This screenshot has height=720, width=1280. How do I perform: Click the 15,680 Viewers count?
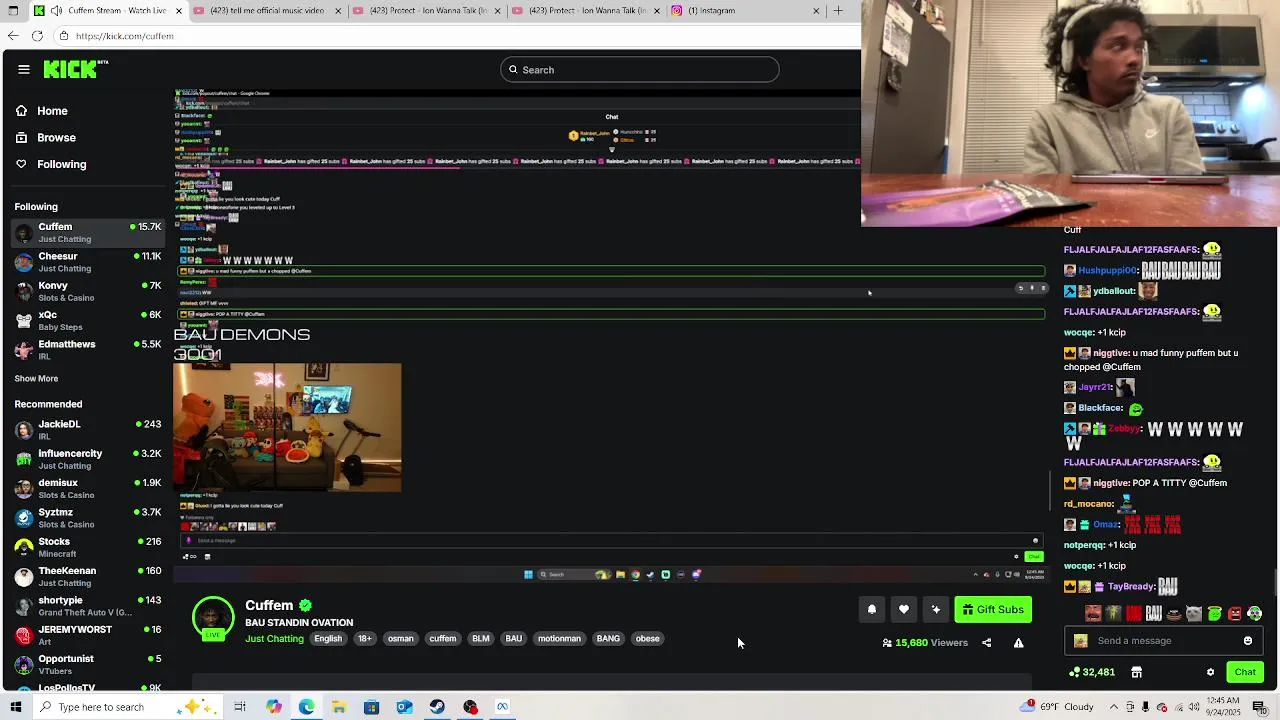pos(925,643)
